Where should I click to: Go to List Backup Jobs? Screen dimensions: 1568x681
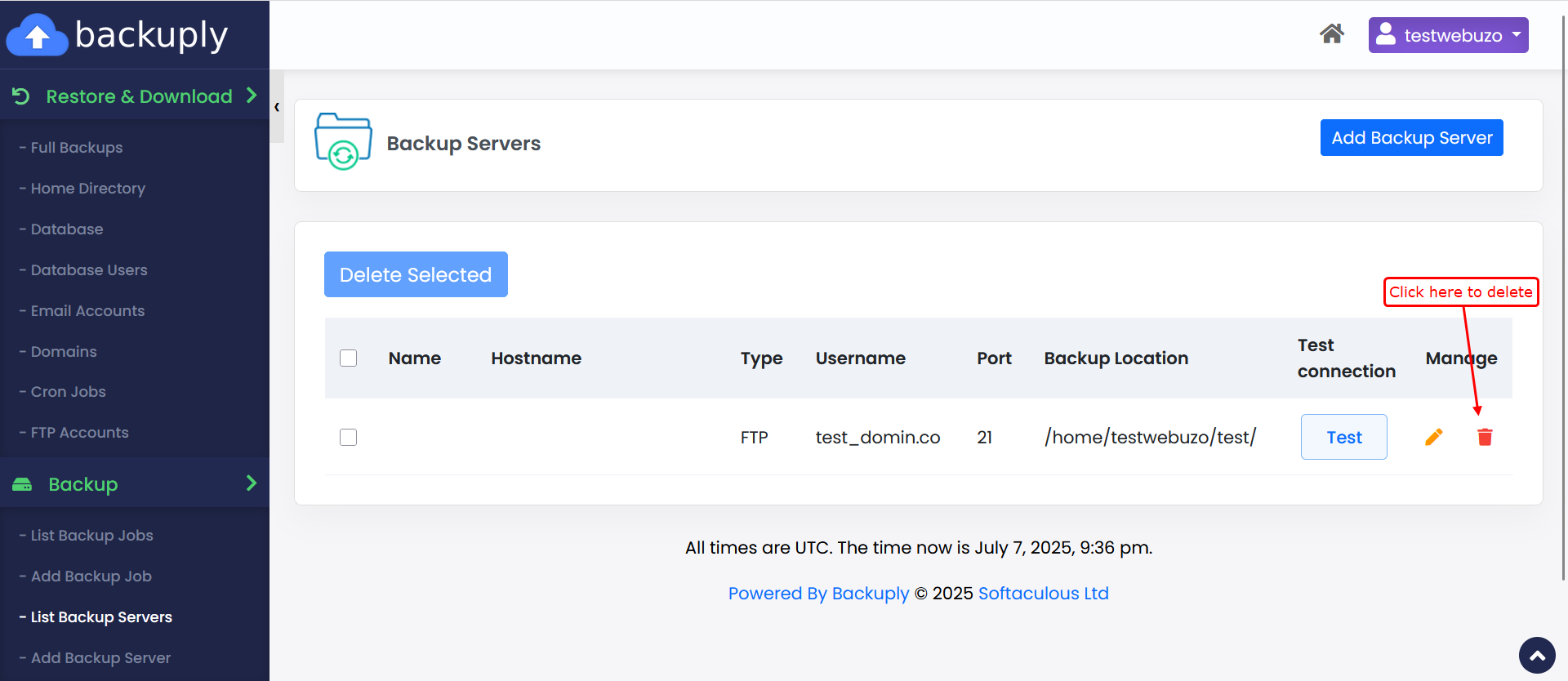point(91,536)
